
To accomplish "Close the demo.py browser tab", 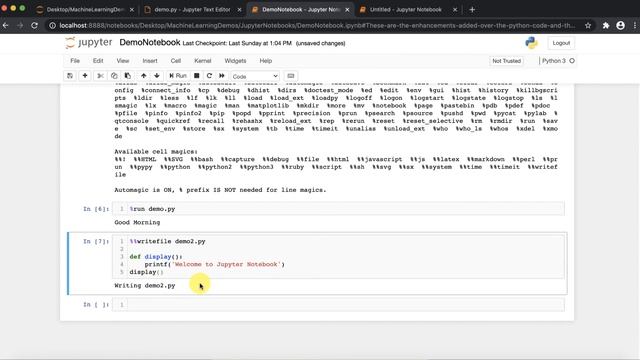I will pos(239,9).
